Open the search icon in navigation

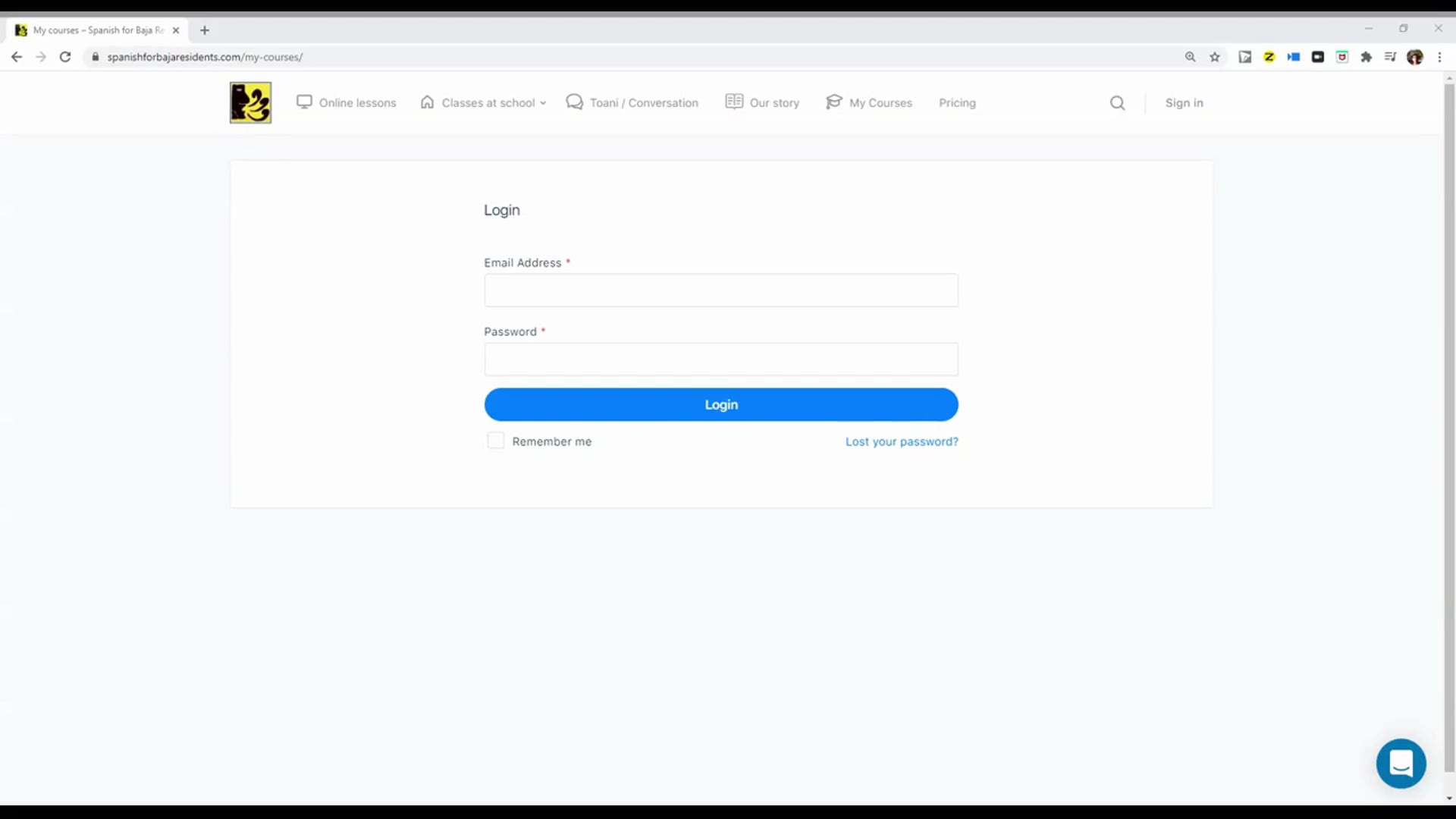[1117, 103]
